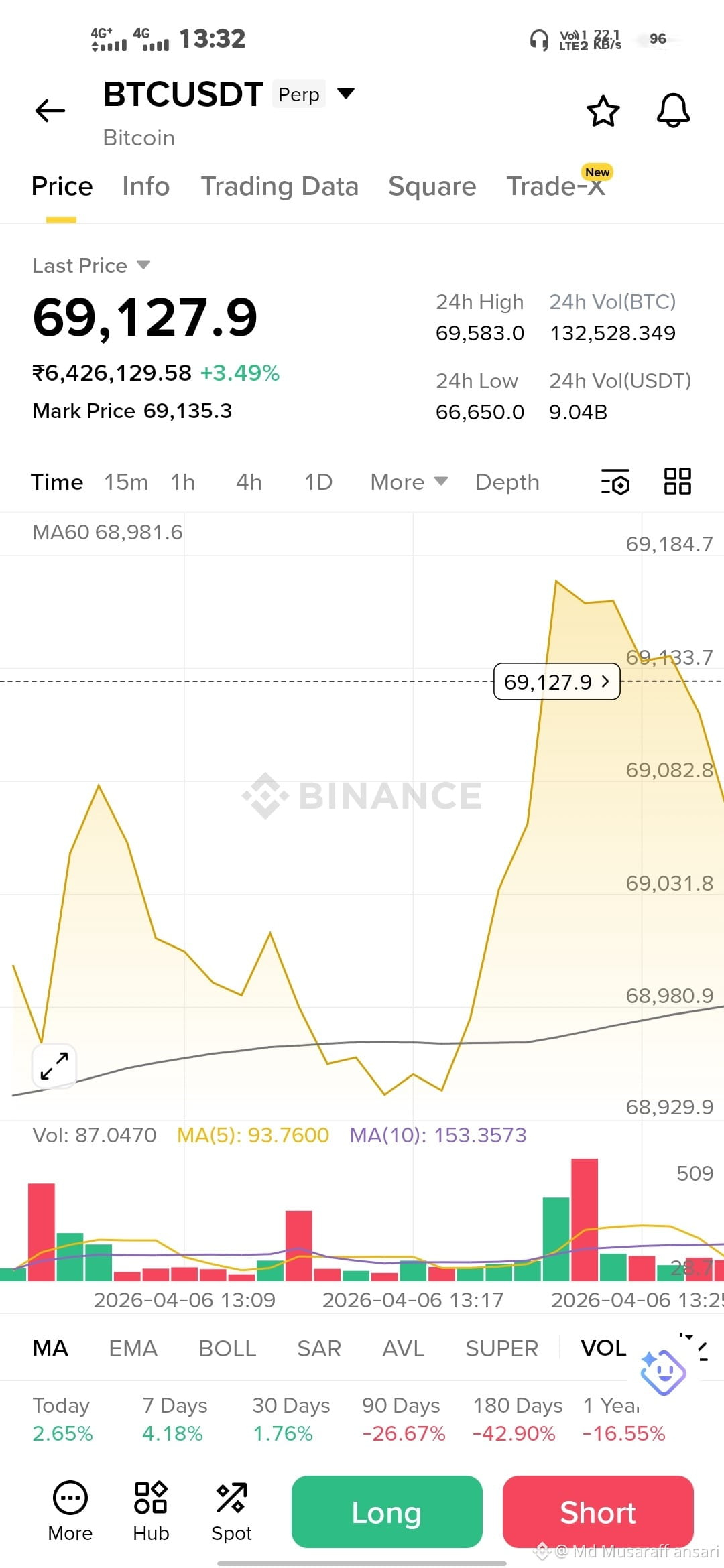Toggle the MA indicator
Image resolution: width=724 pixels, height=1568 pixels.
(50, 1348)
